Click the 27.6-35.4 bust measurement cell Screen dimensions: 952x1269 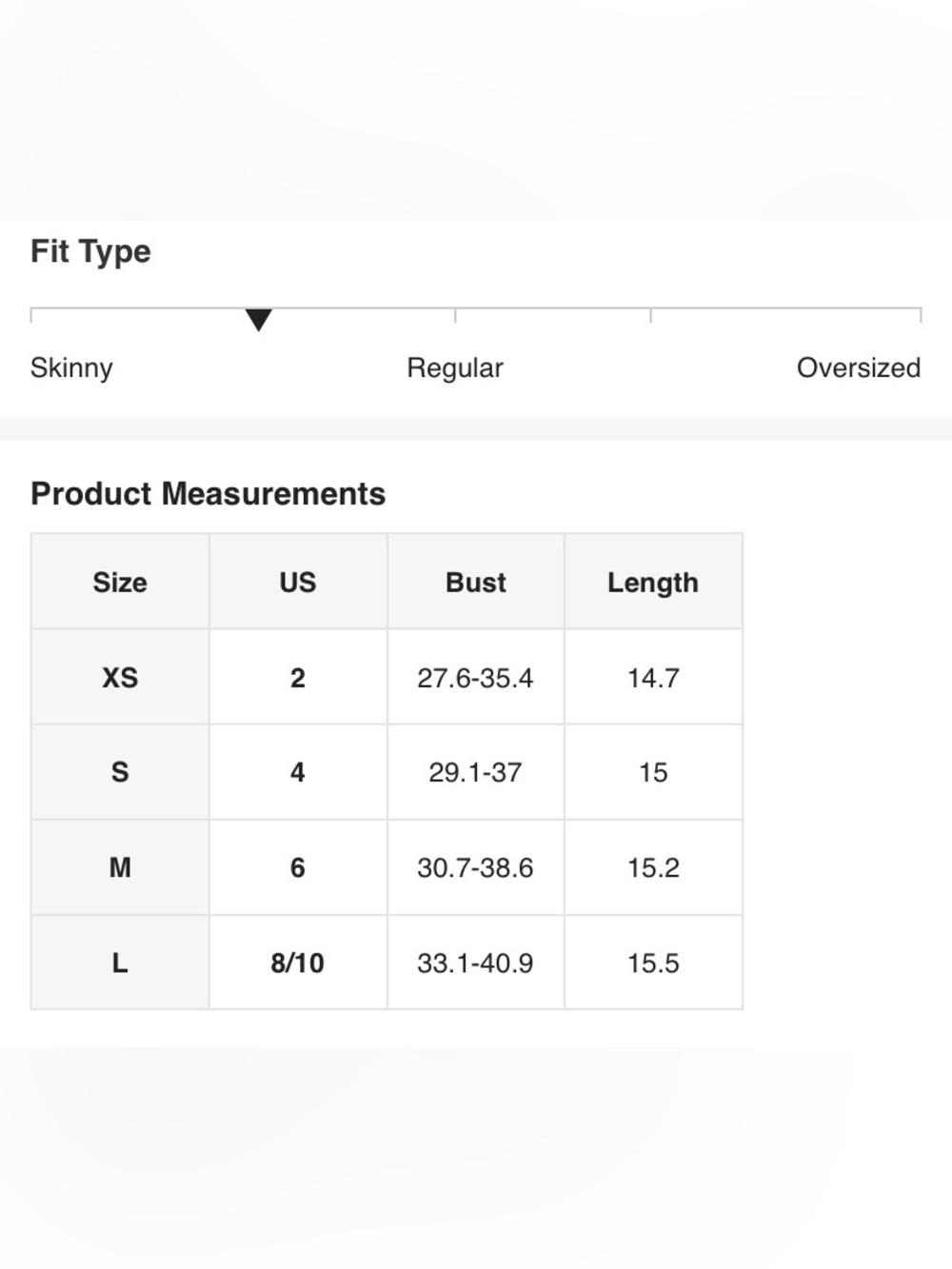click(476, 677)
